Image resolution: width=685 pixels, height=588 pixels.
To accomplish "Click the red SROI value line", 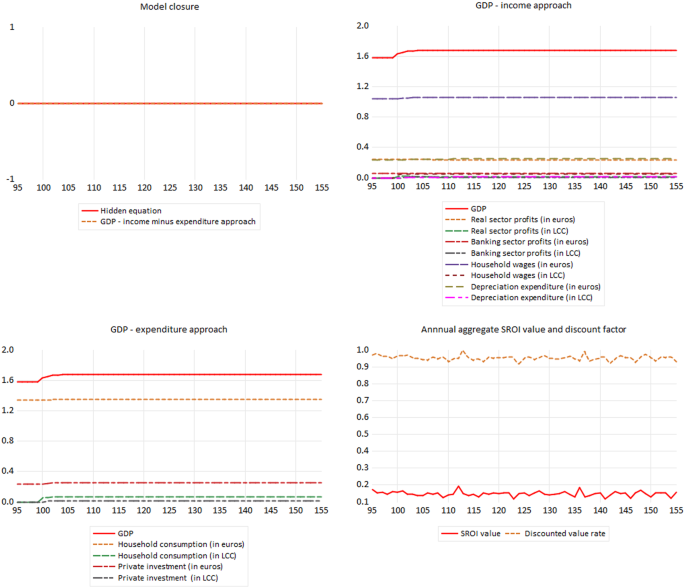I will [x=524, y=494].
